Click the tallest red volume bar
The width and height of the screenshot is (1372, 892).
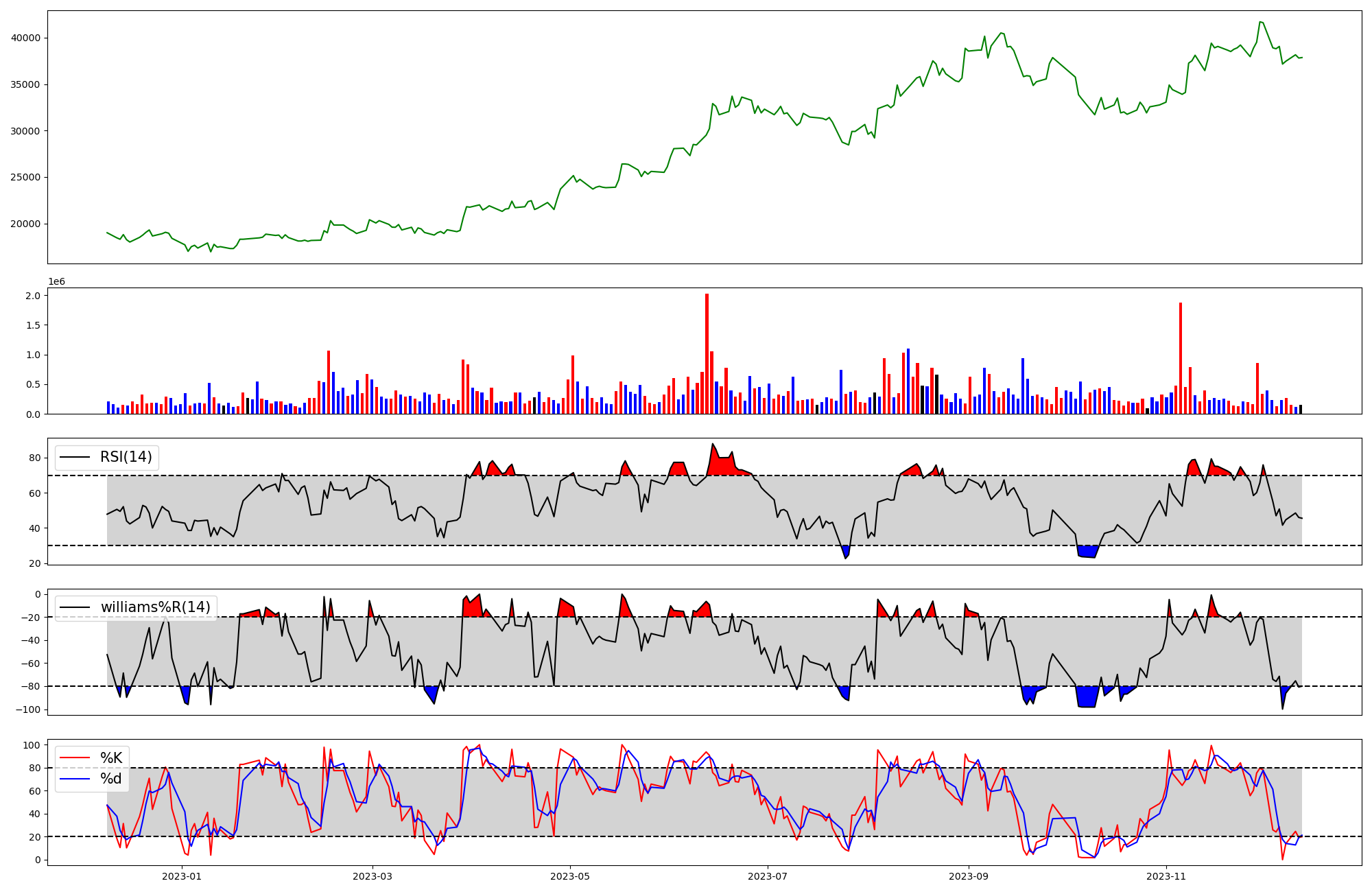coord(707,353)
